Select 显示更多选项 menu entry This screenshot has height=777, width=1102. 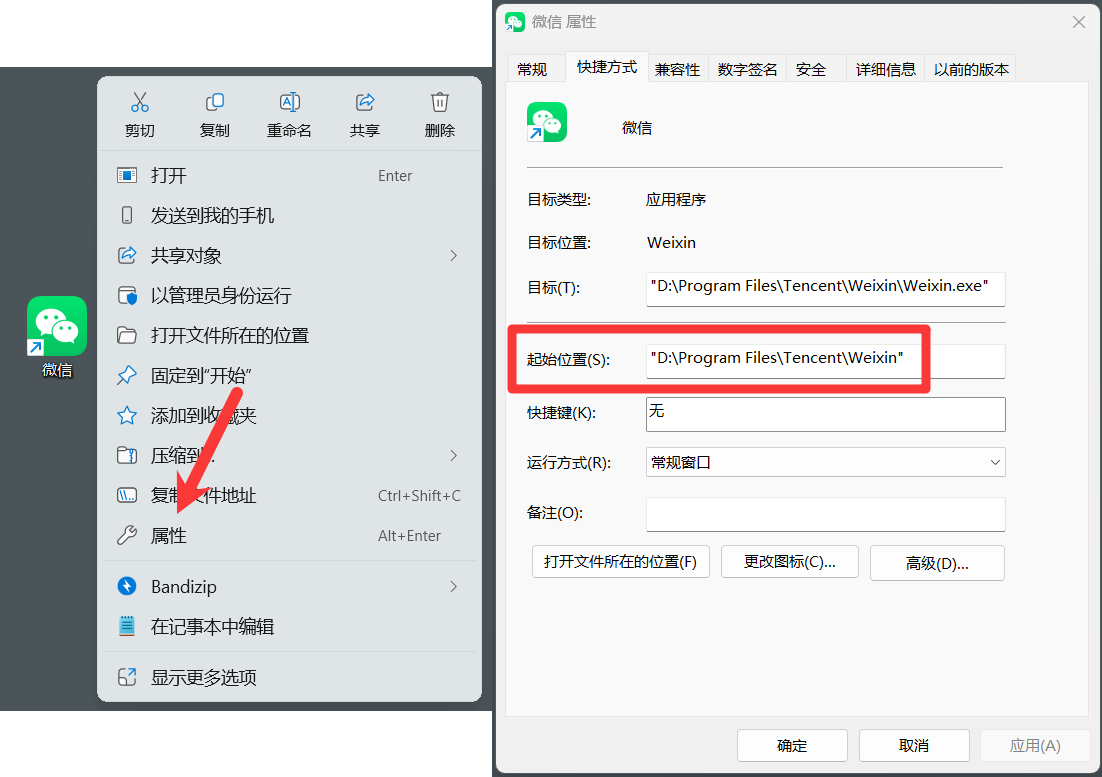pos(290,677)
